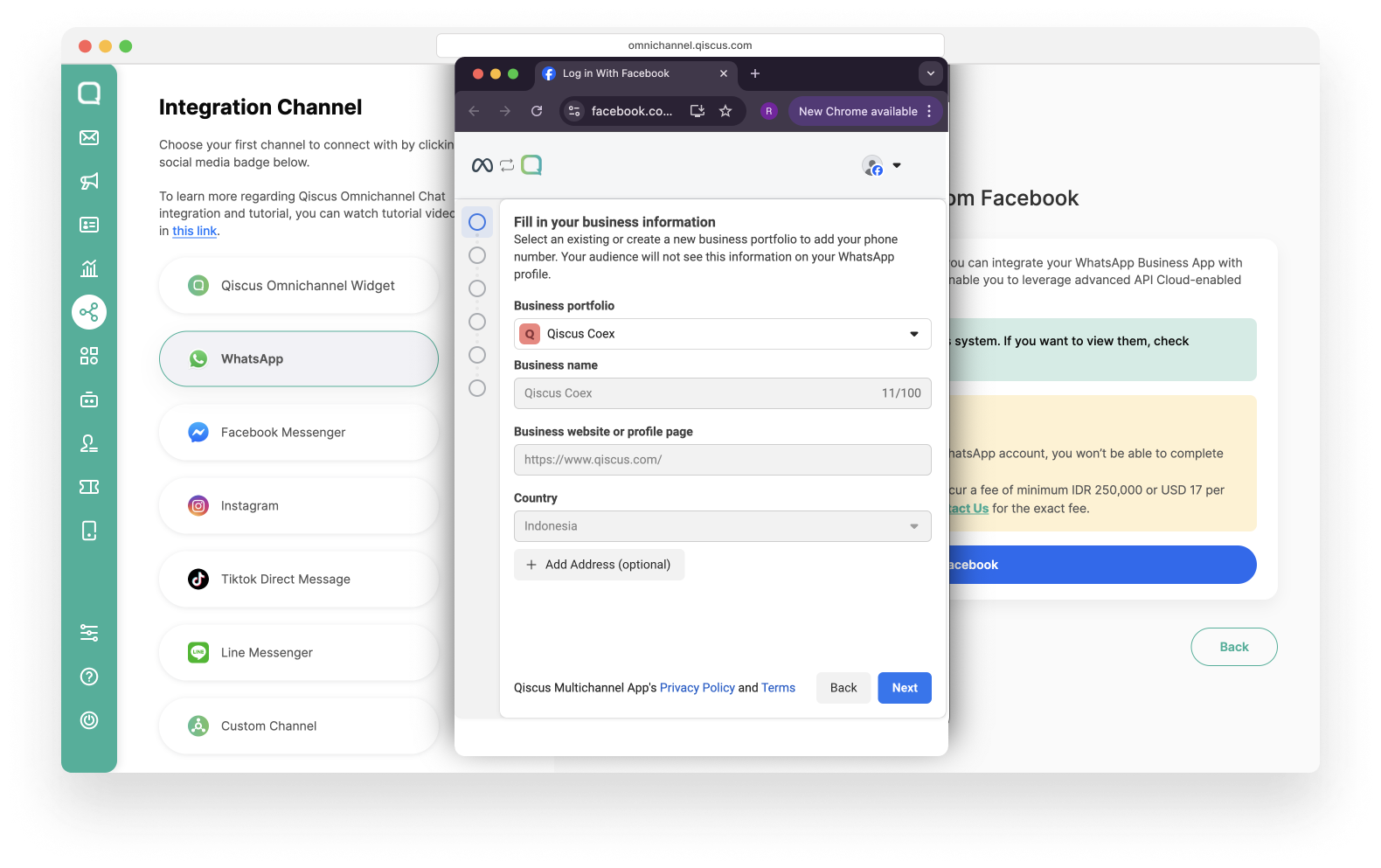Select the sixth step circle in wizard
The height and width of the screenshot is (868, 1381).
pos(477,388)
